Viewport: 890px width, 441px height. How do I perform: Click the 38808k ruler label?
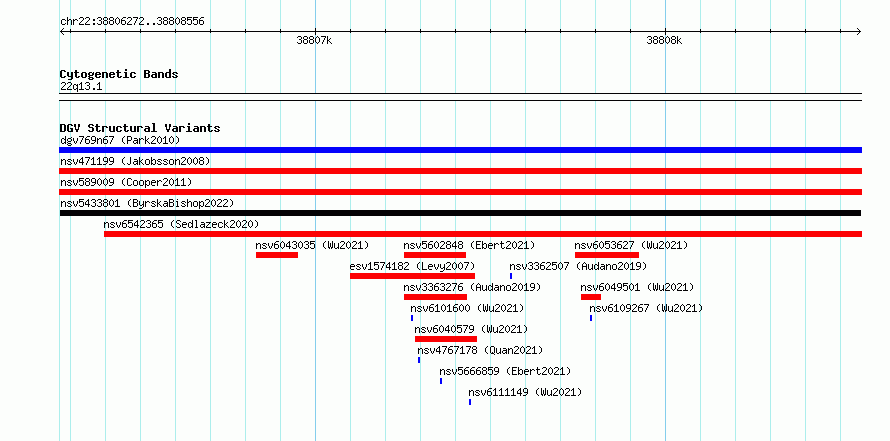(664, 40)
